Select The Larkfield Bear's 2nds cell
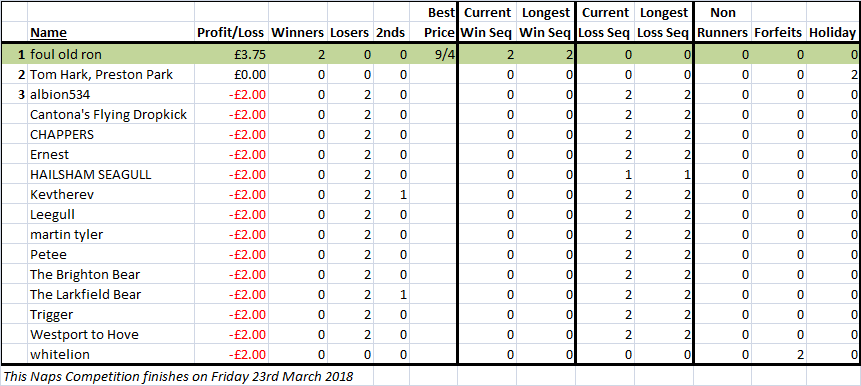 390,294
